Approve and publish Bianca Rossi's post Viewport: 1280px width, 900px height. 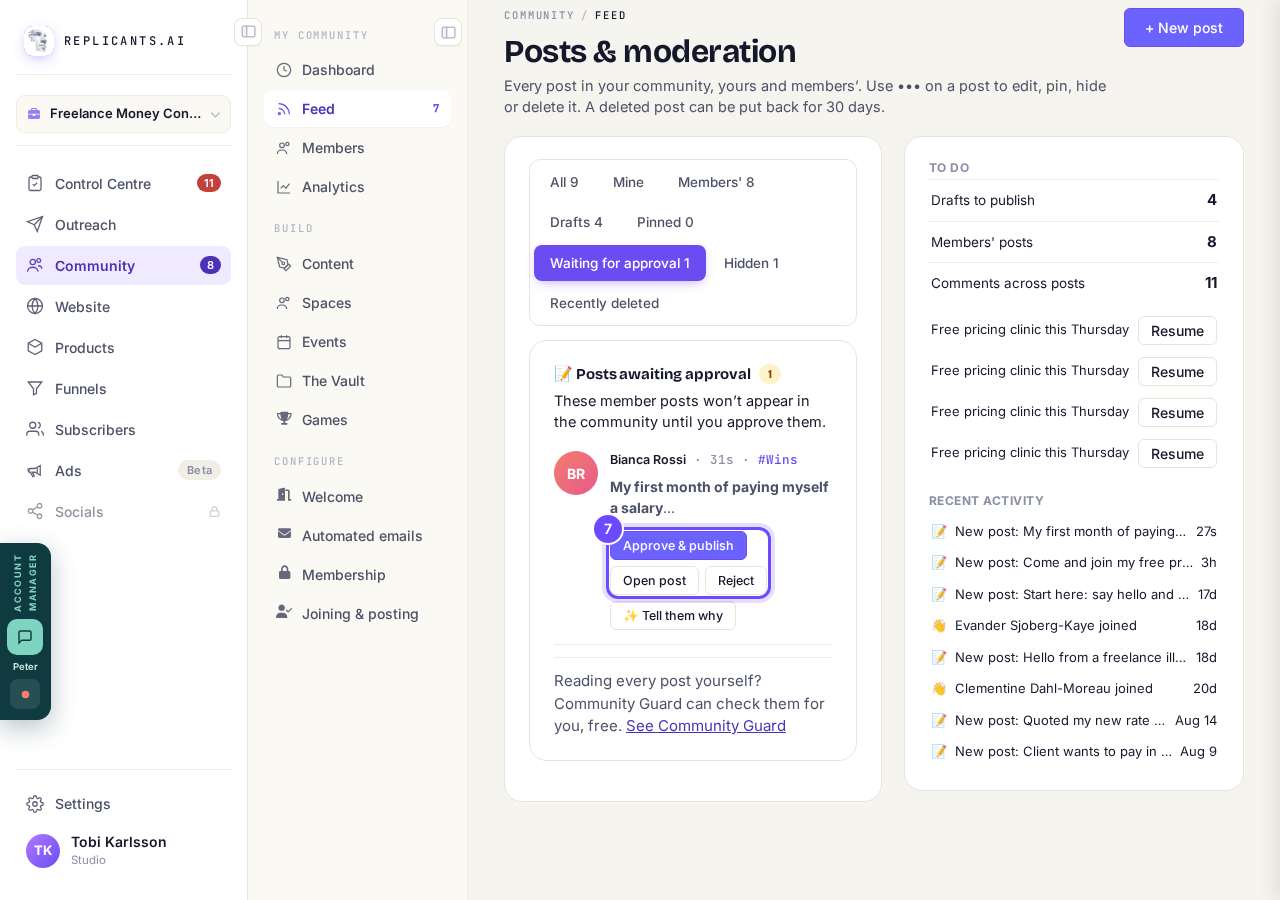(x=678, y=546)
